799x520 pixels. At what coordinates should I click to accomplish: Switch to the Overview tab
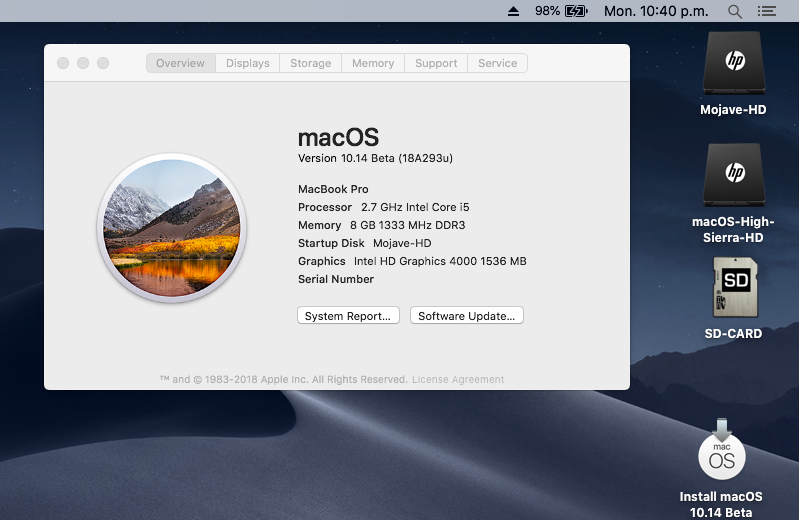pos(180,63)
